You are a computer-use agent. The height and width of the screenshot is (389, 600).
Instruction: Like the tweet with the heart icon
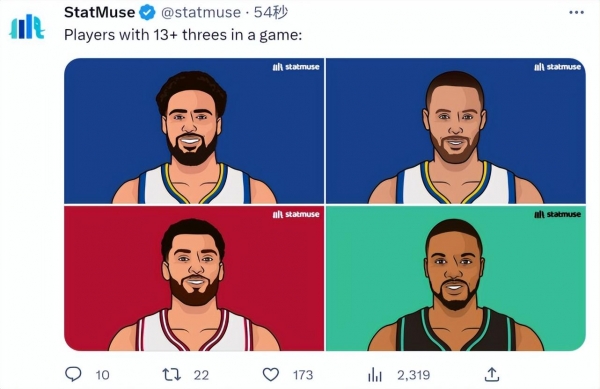[271, 374]
